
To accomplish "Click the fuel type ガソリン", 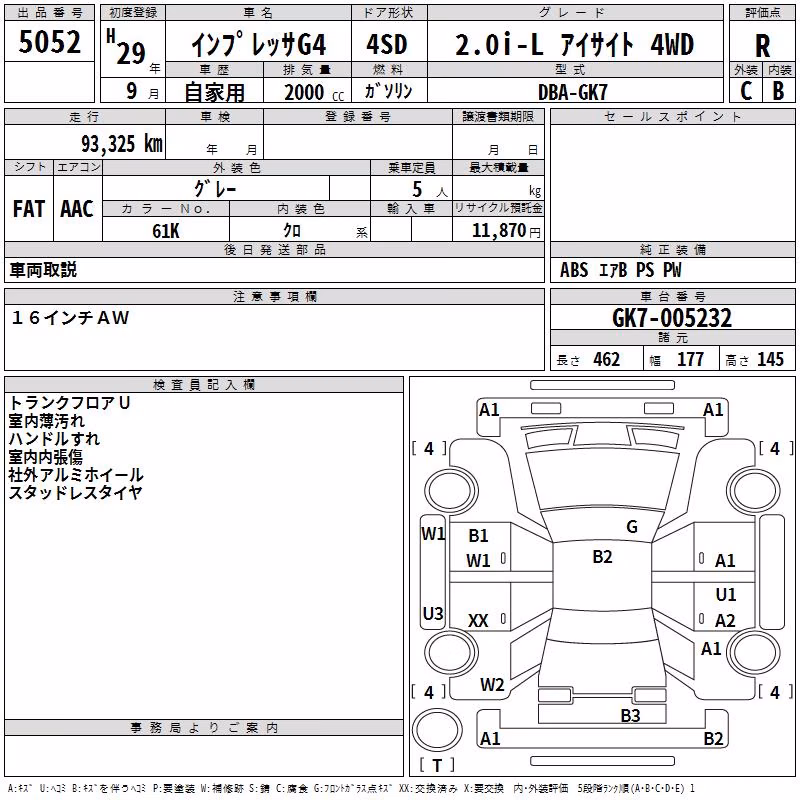I will pos(388,91).
